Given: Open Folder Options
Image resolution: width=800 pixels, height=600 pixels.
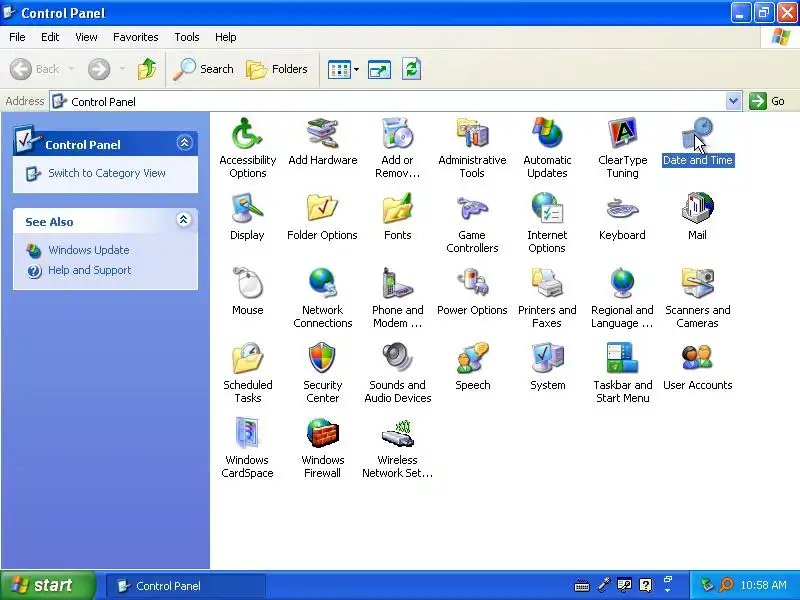Looking at the screenshot, I should point(322,217).
